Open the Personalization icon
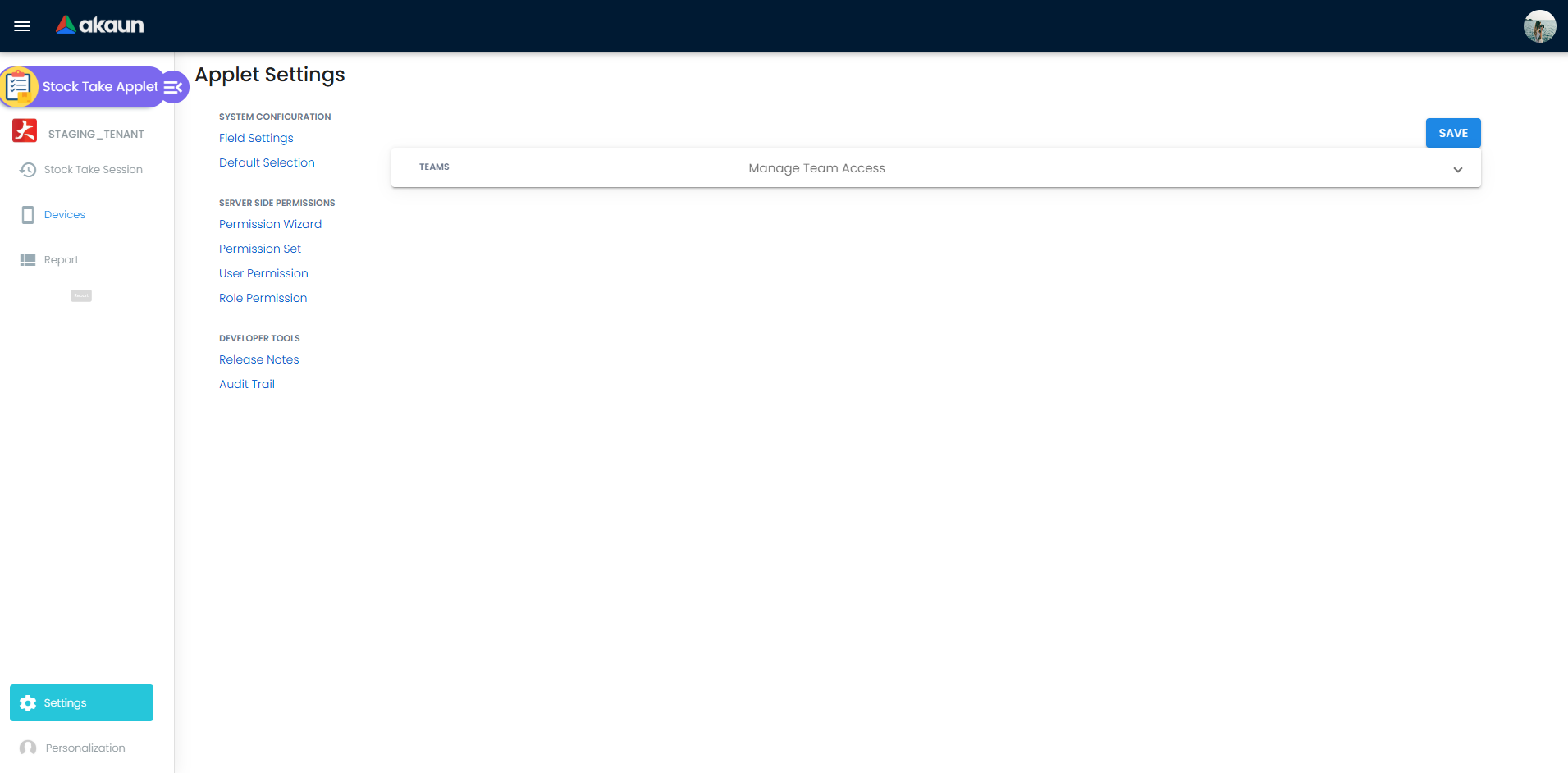This screenshot has height=773, width=1568. pyautogui.click(x=27, y=748)
